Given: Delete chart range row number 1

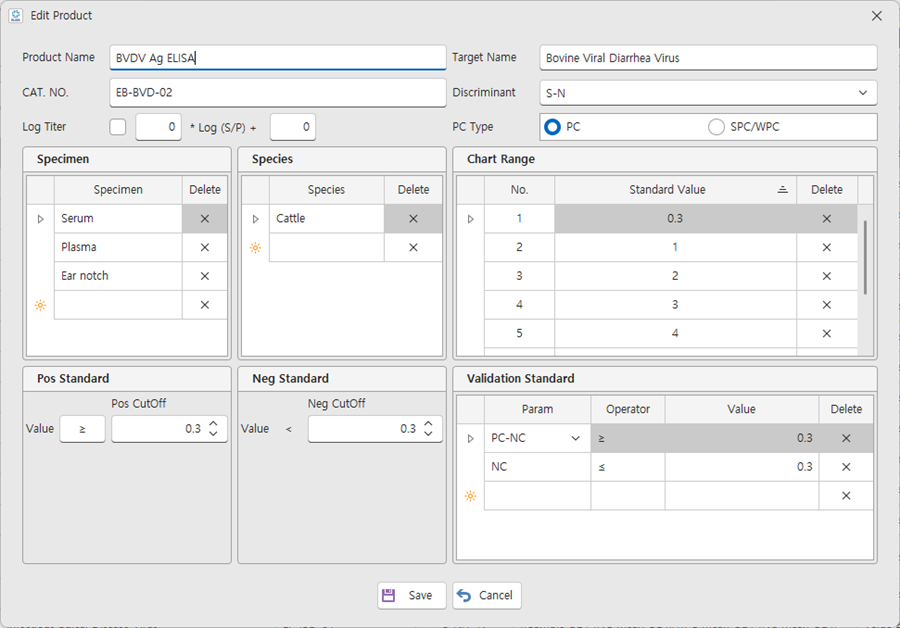Looking at the screenshot, I should 827,219.
